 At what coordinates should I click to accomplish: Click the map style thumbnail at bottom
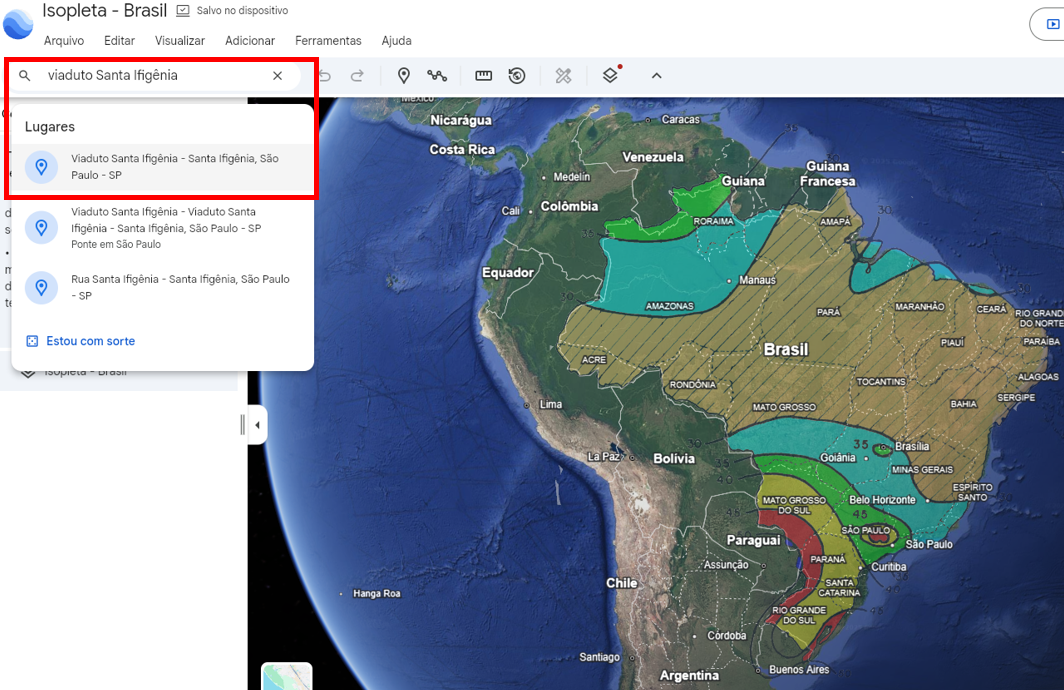(x=286, y=677)
